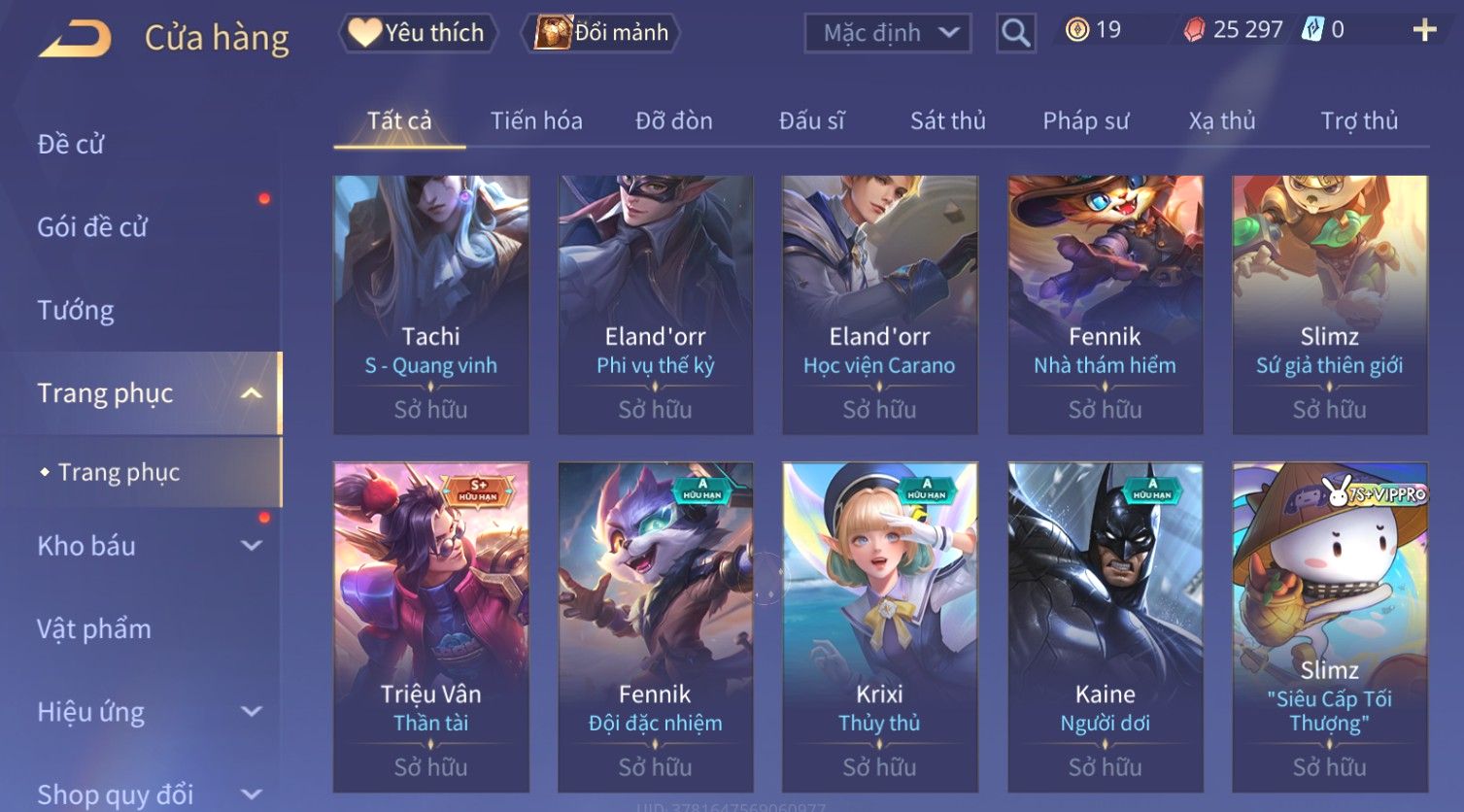Select the Tiến hóa tab
1464x812 pixels.
536,120
